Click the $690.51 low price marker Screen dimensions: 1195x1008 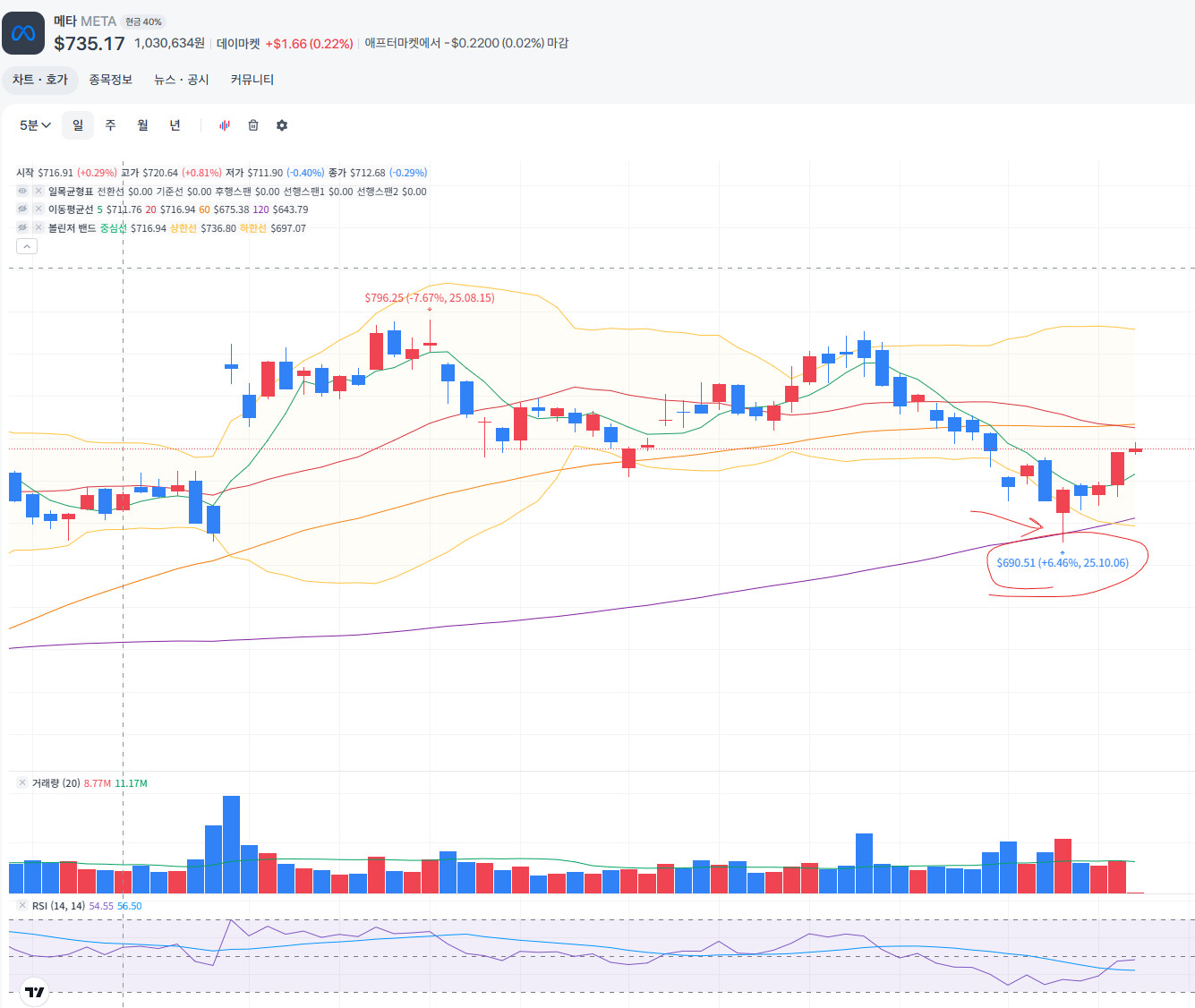[x=1062, y=563]
